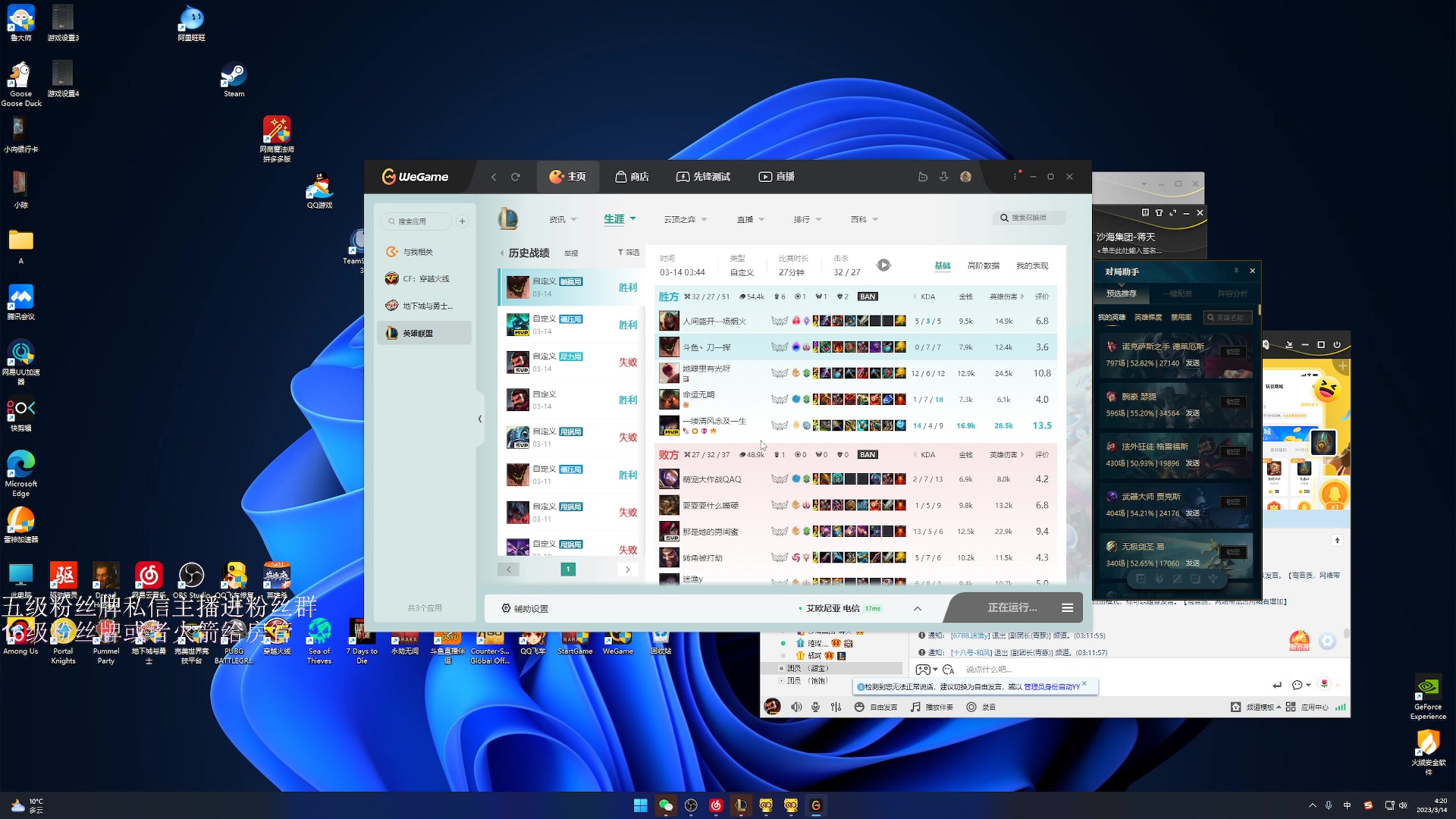Toggle the YY microphone icon
This screenshot has height=819, width=1456.
point(815,707)
